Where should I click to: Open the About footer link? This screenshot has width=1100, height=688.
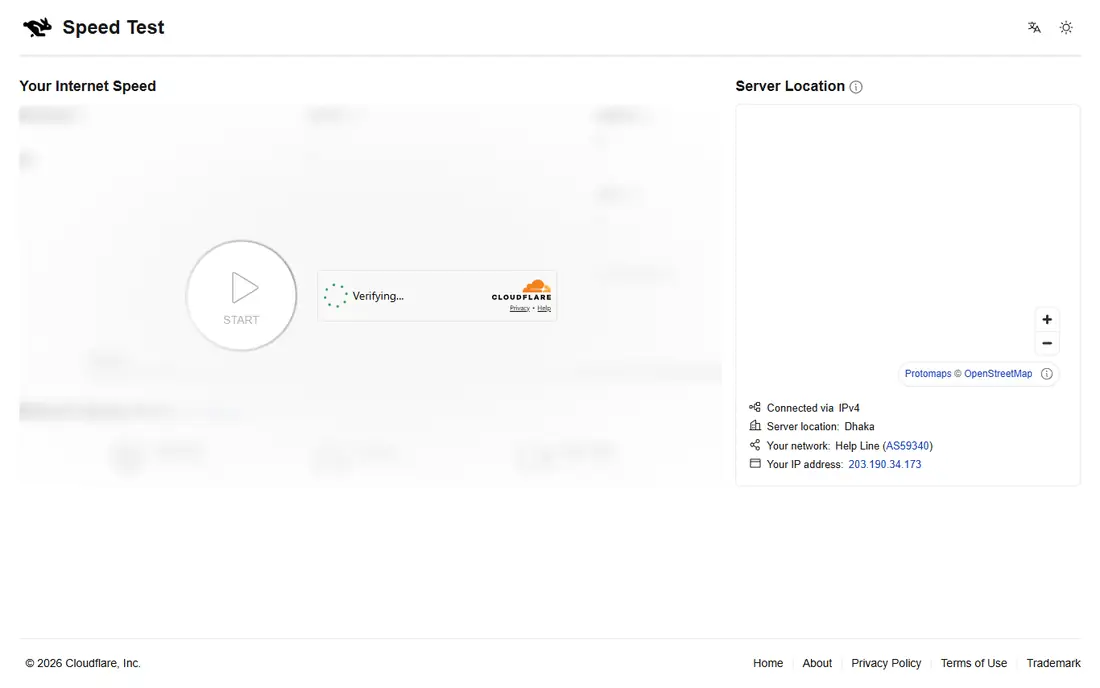[x=817, y=663]
